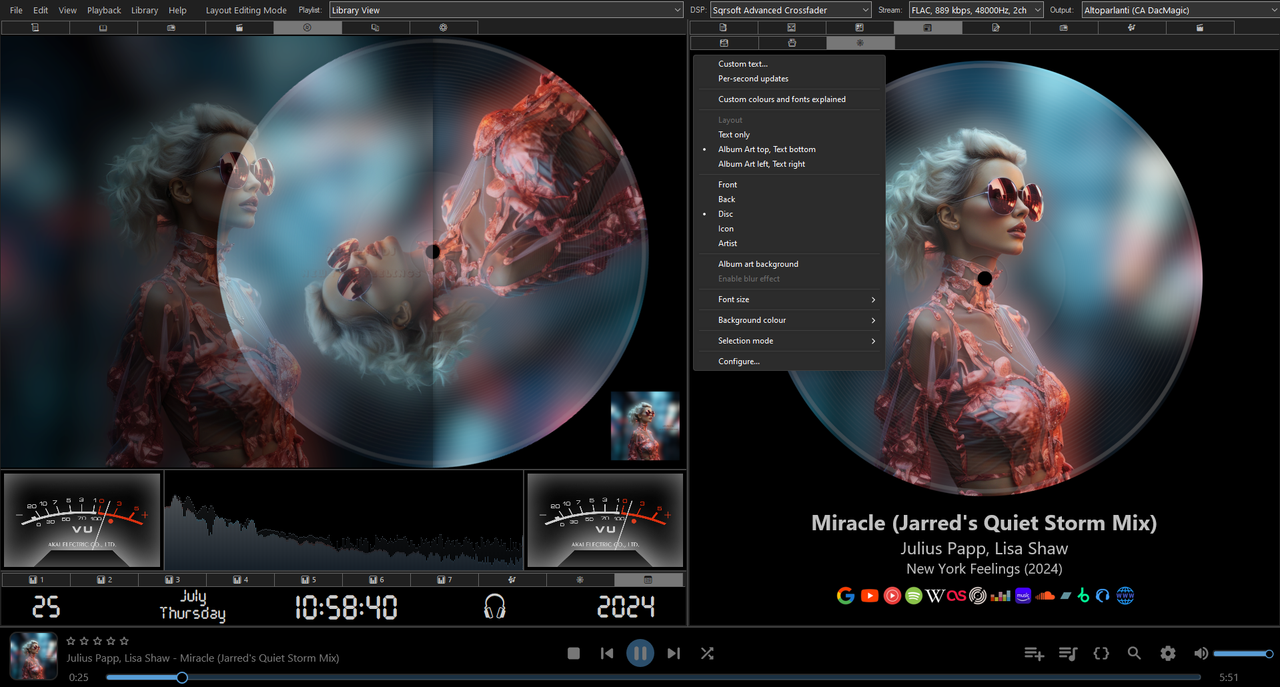Open search with magnifier icon
Screen dimensions: 1280x687
point(1134,653)
